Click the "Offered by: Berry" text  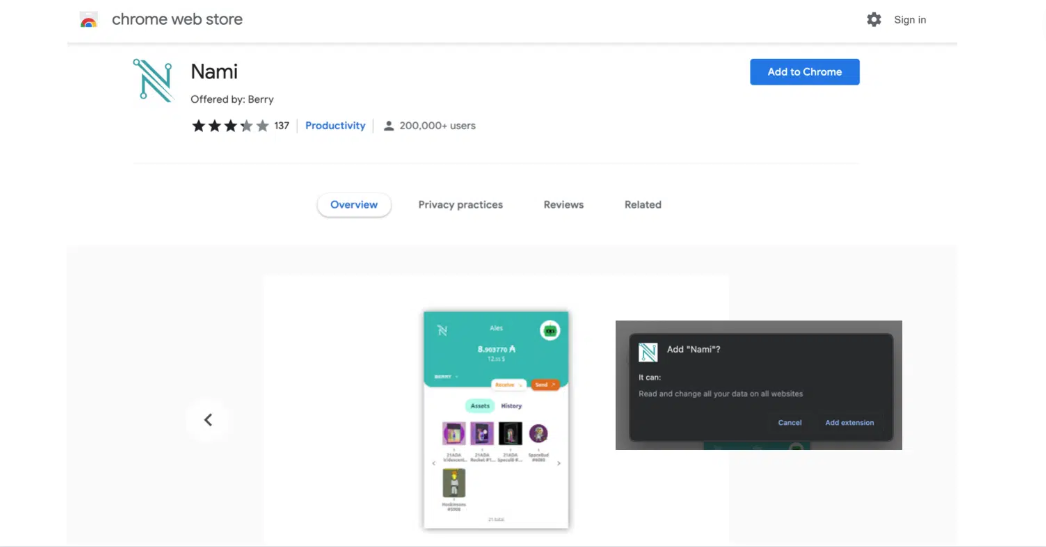click(x=232, y=99)
